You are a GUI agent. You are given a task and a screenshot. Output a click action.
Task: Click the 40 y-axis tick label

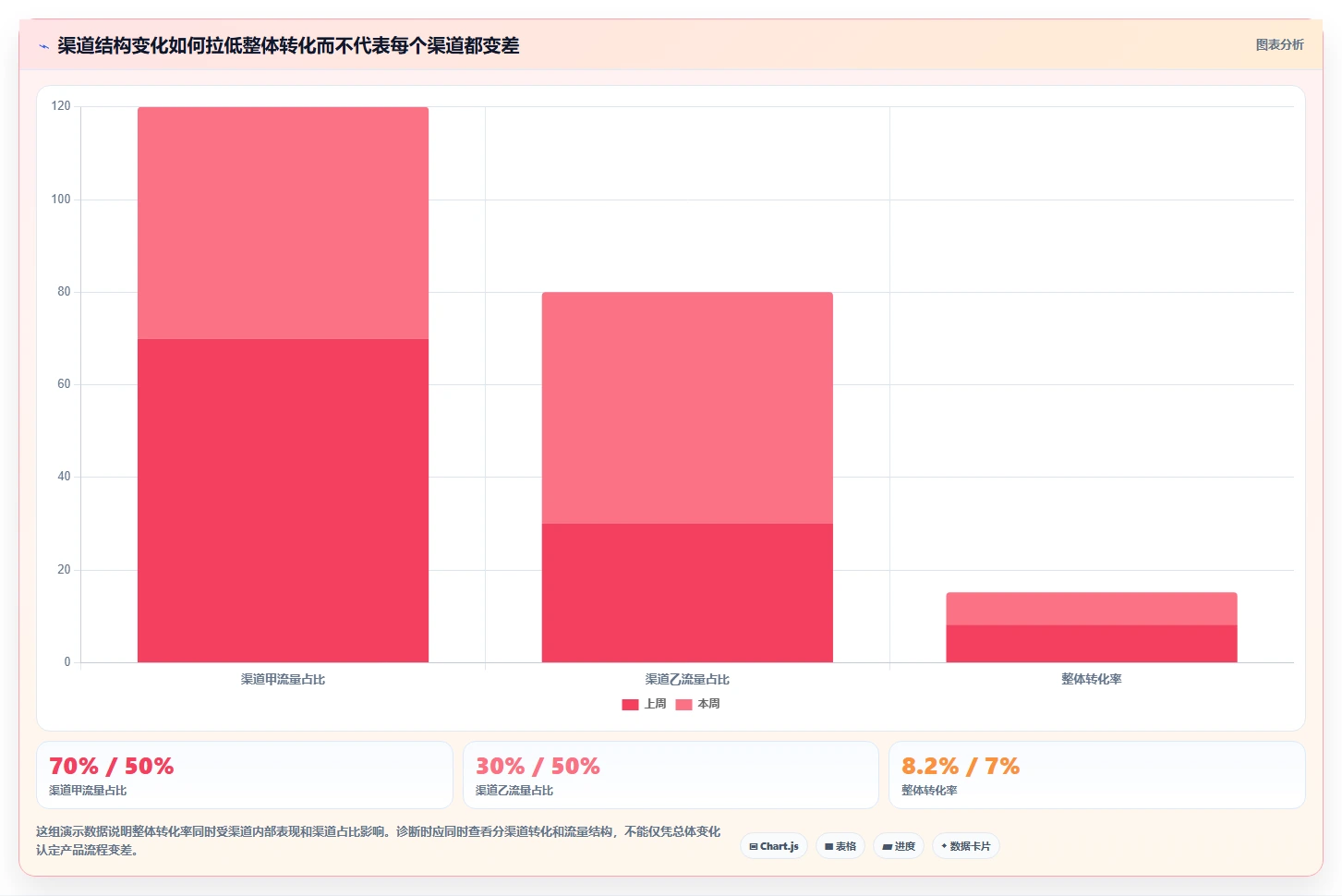point(64,476)
